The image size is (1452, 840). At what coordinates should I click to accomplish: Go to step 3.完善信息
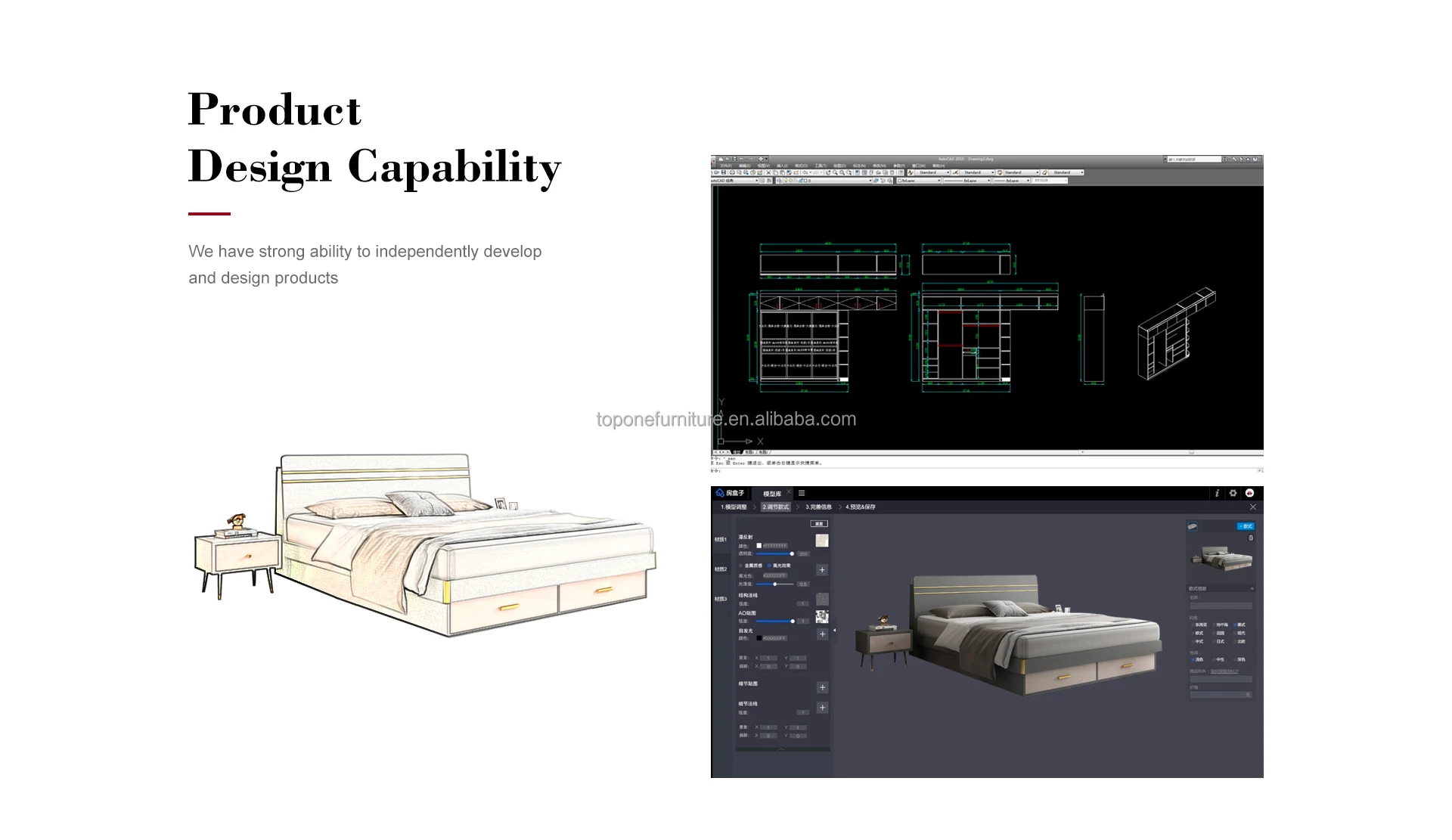pos(818,507)
